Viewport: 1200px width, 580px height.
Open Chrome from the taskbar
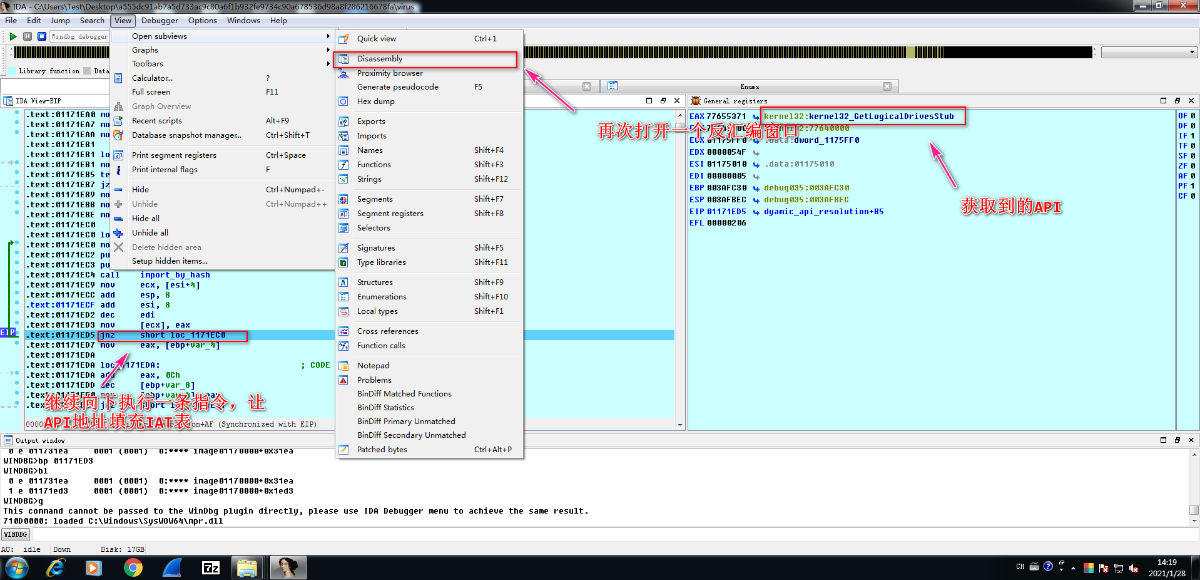coord(133,566)
